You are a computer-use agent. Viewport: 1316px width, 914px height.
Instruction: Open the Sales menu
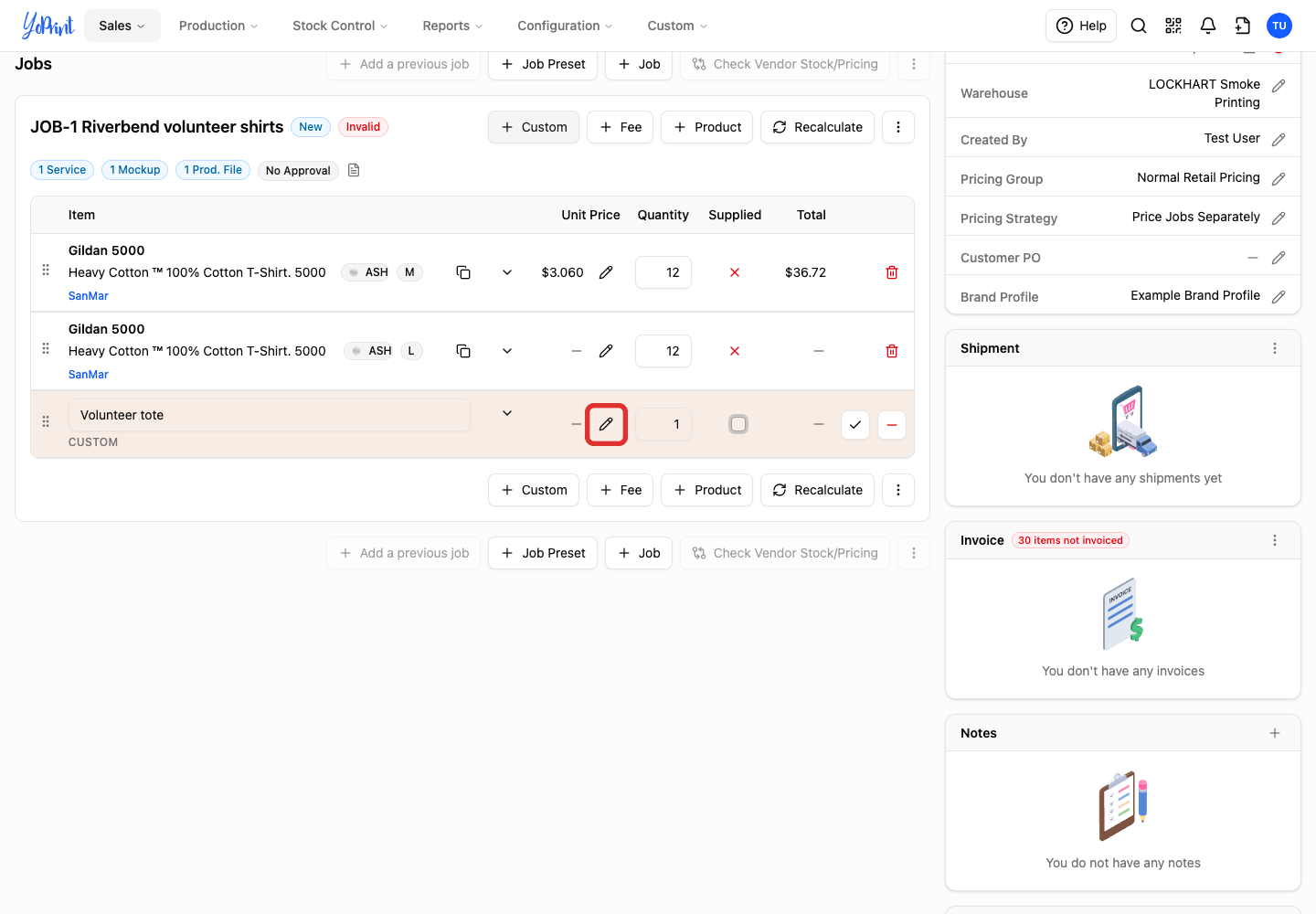(122, 26)
